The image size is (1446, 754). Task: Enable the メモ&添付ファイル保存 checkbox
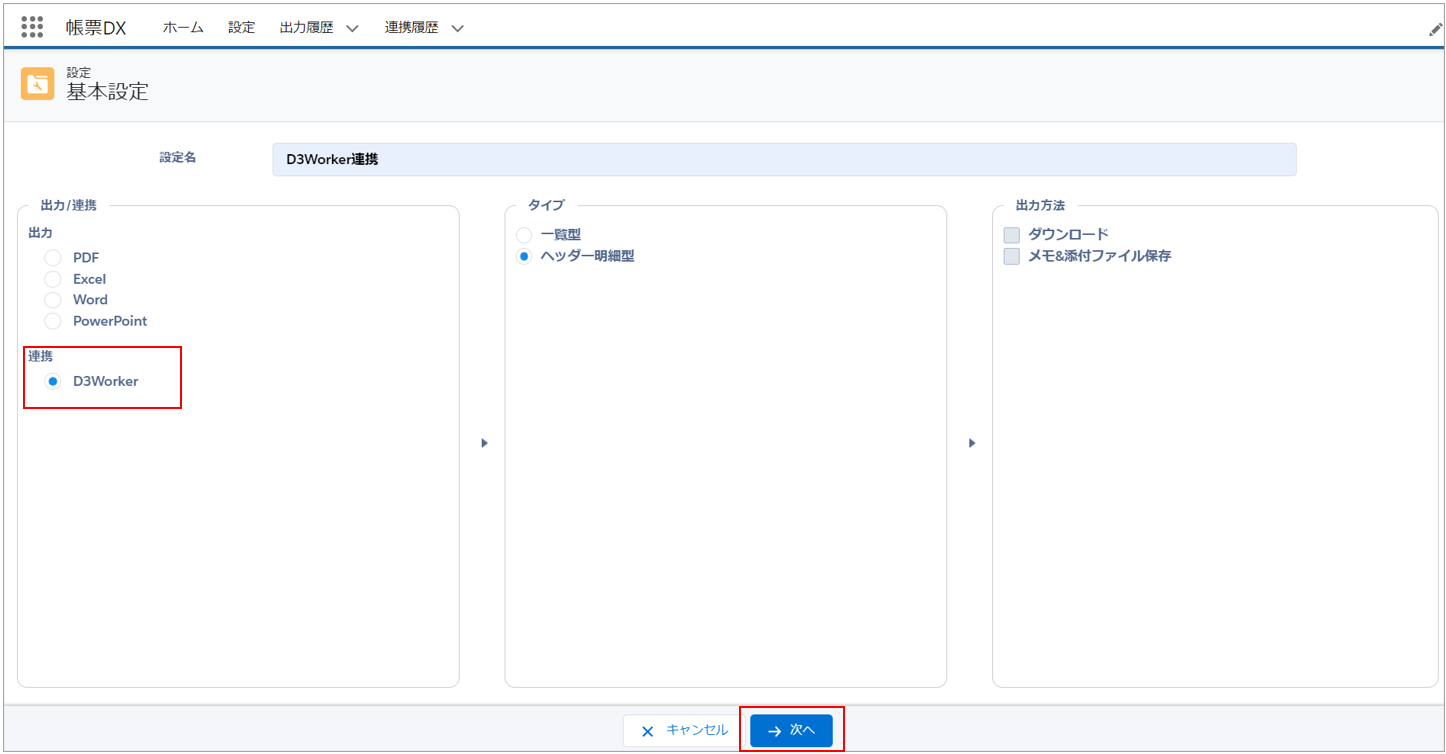[1010, 256]
